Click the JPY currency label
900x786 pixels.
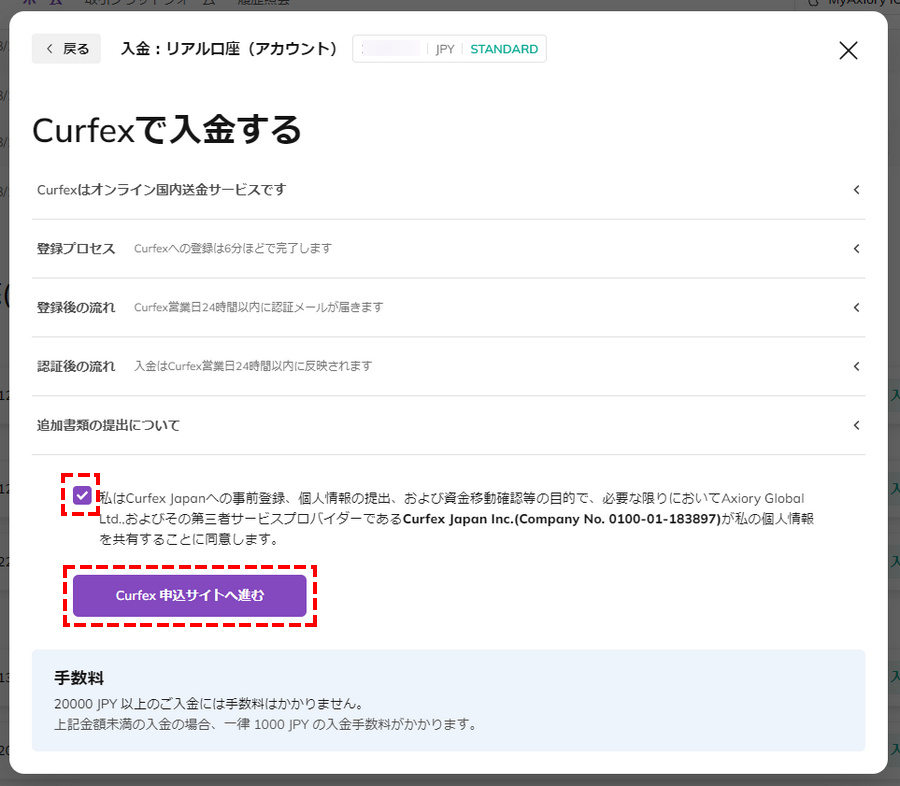[445, 49]
